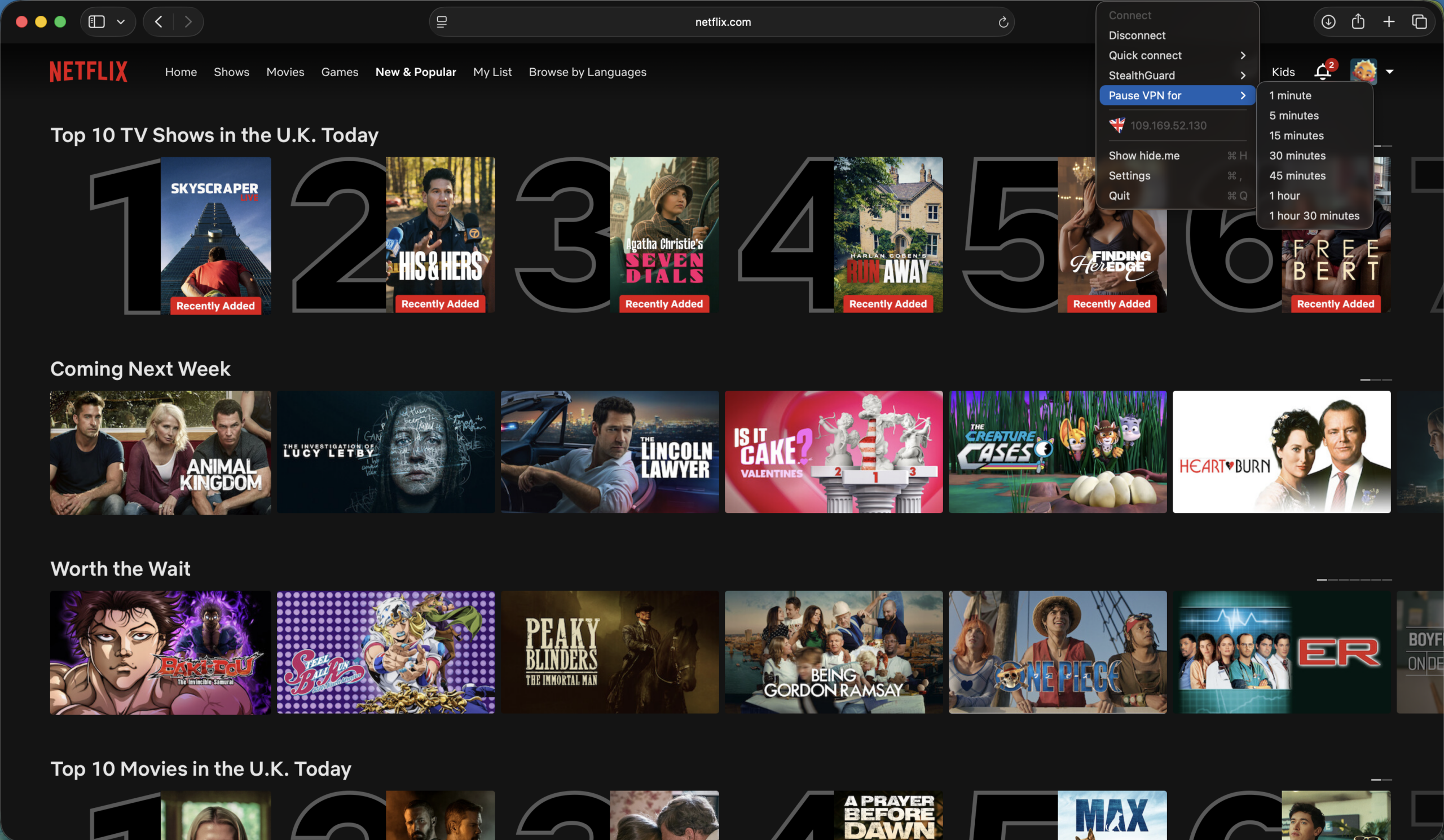Open the Shows section
The height and width of the screenshot is (840, 1444).
tap(231, 72)
